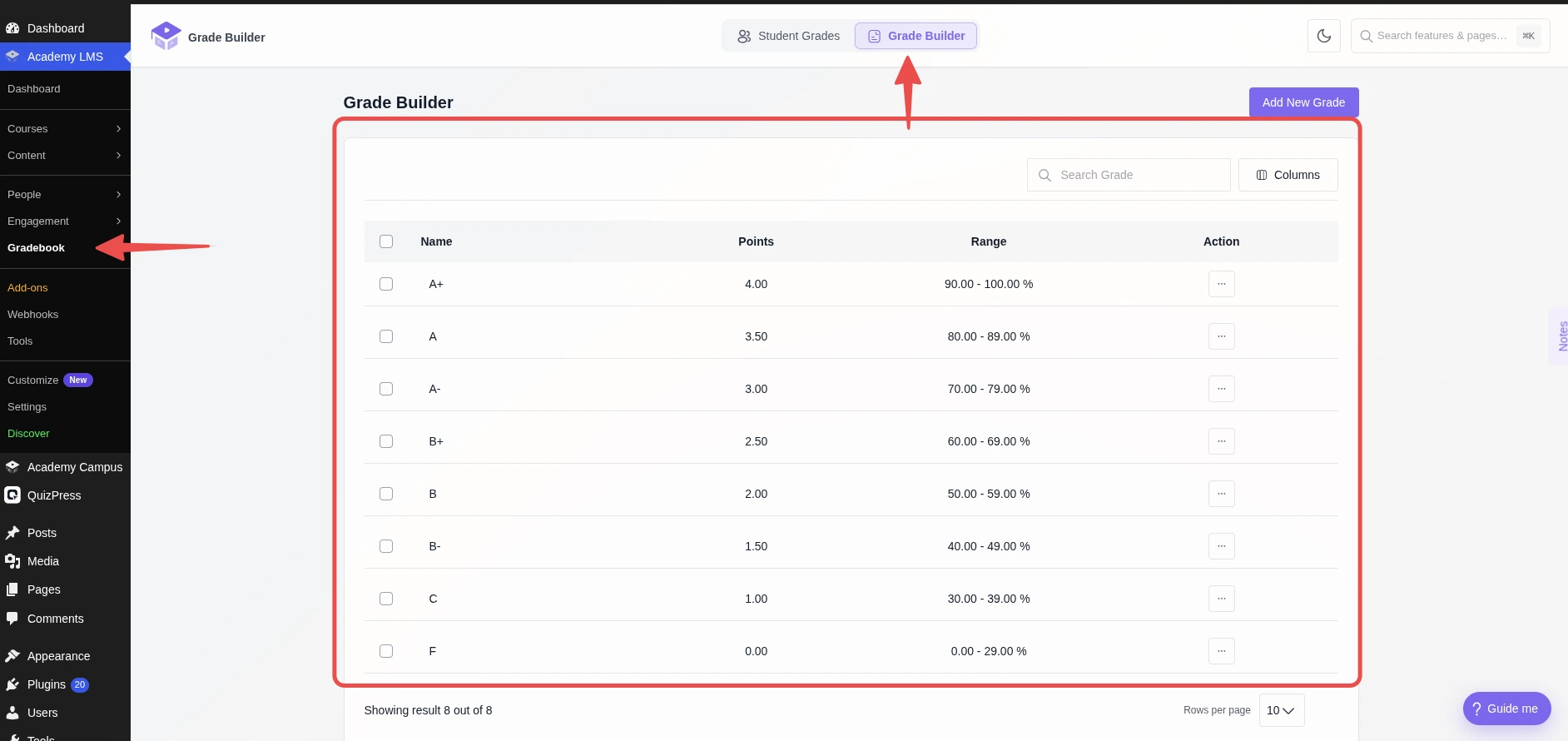
Task: Check the B- grade row checkbox
Action: click(386, 546)
